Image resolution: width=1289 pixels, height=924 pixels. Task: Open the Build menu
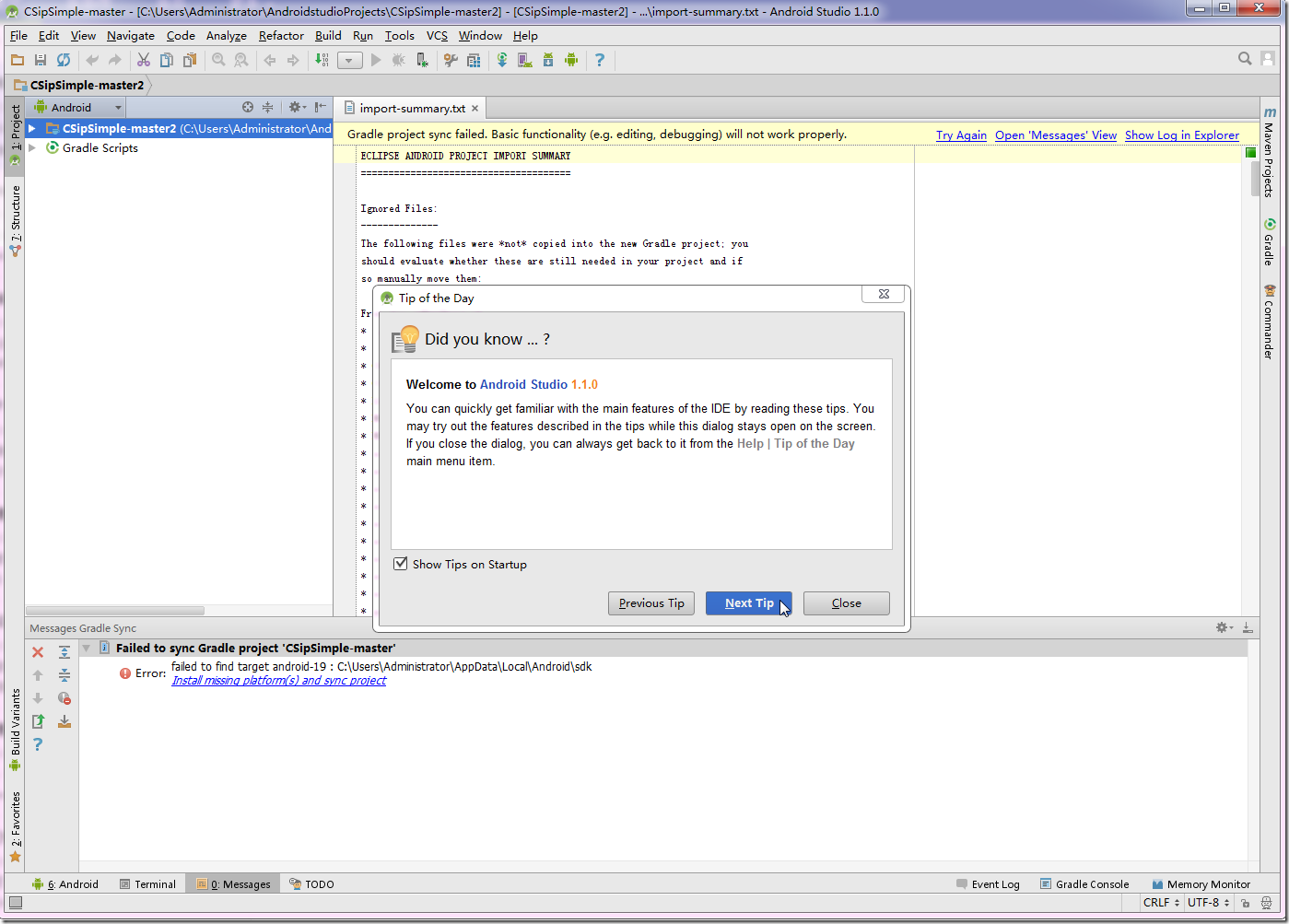pyautogui.click(x=328, y=36)
